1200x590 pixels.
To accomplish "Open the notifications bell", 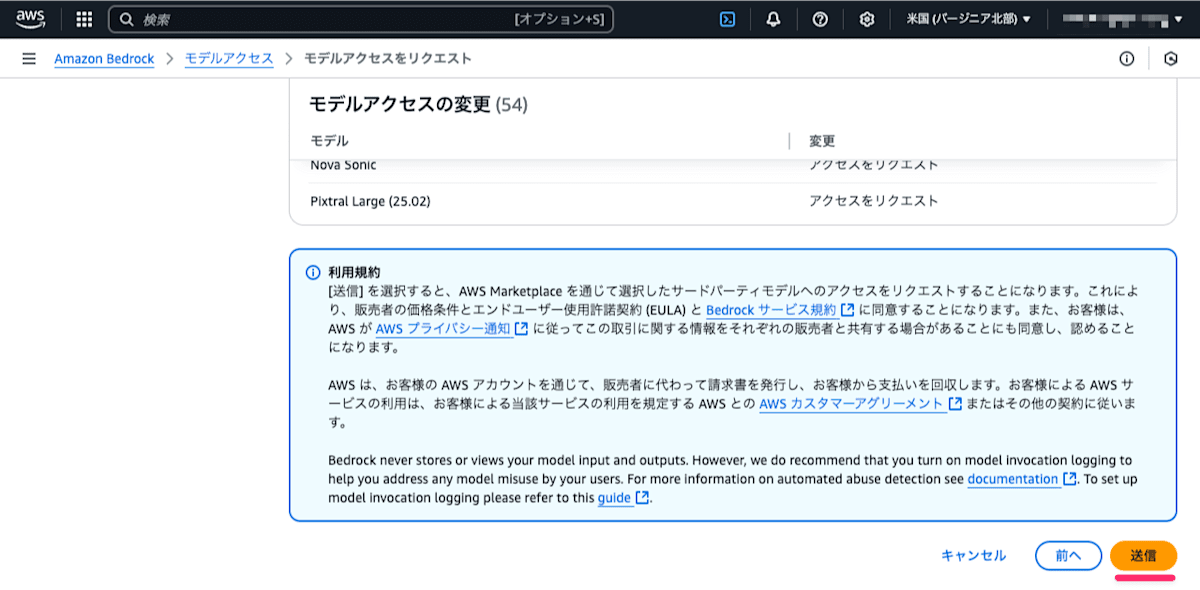I will pos(773,19).
